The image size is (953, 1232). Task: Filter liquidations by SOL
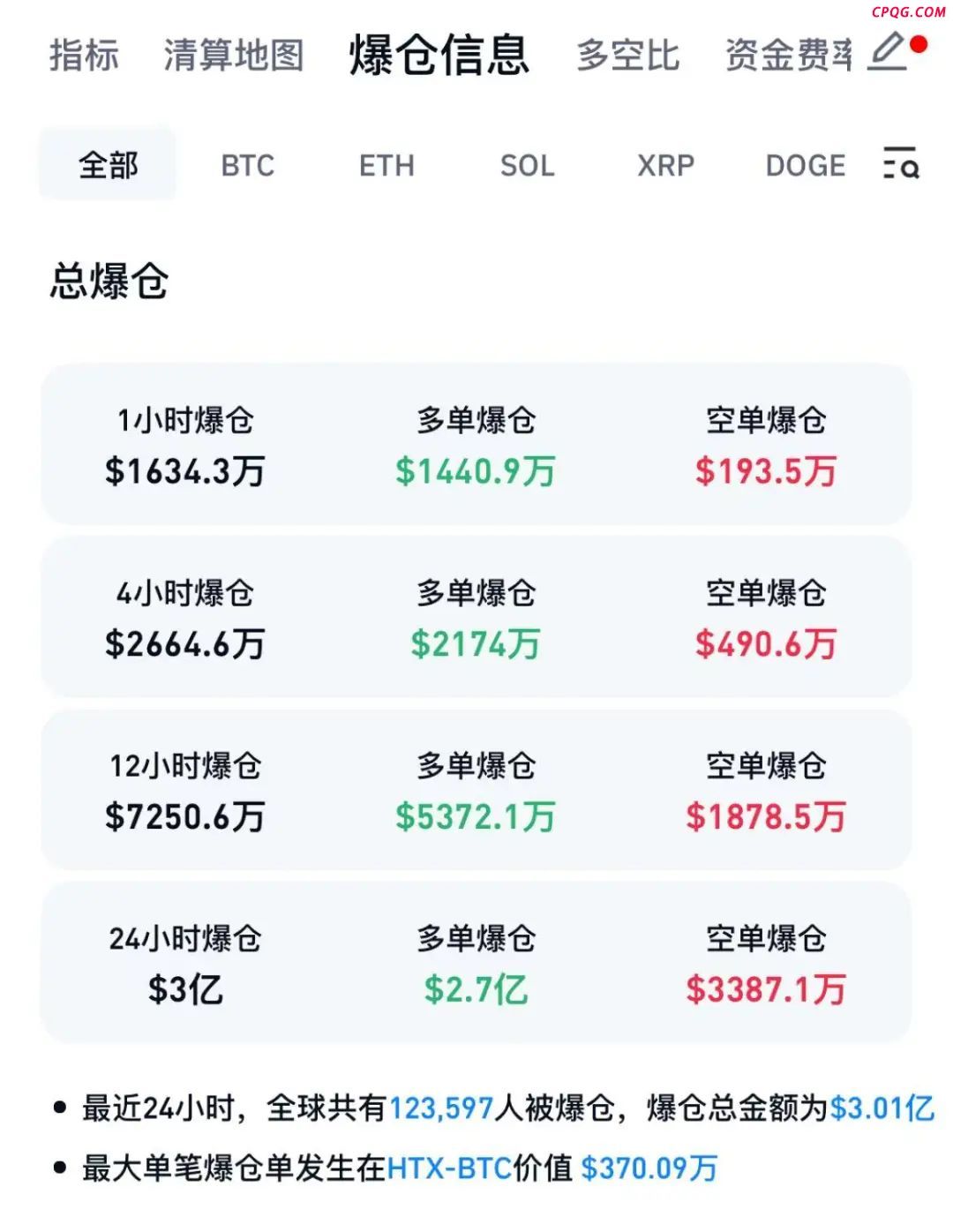click(528, 165)
